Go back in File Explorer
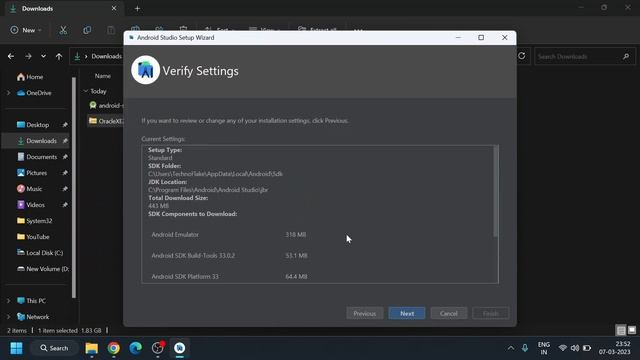This screenshot has width=640, height=360. pyautogui.click(x=11, y=56)
